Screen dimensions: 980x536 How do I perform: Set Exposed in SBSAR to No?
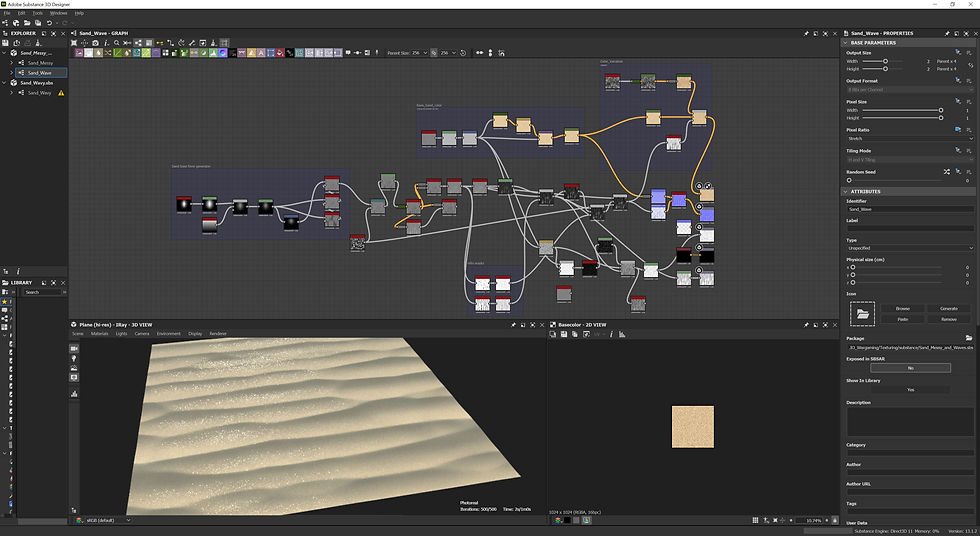pyautogui.click(x=911, y=368)
